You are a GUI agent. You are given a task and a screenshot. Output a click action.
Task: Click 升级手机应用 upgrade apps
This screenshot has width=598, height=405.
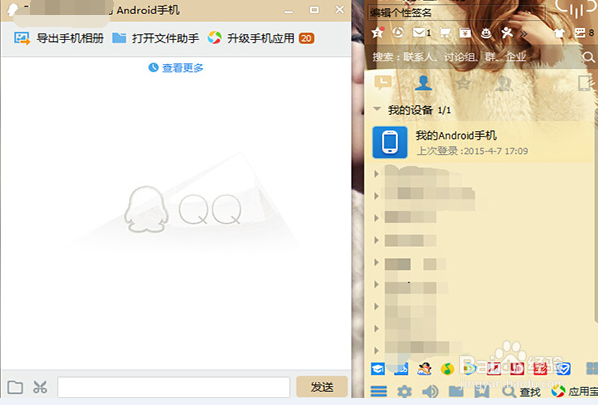click(x=251, y=38)
